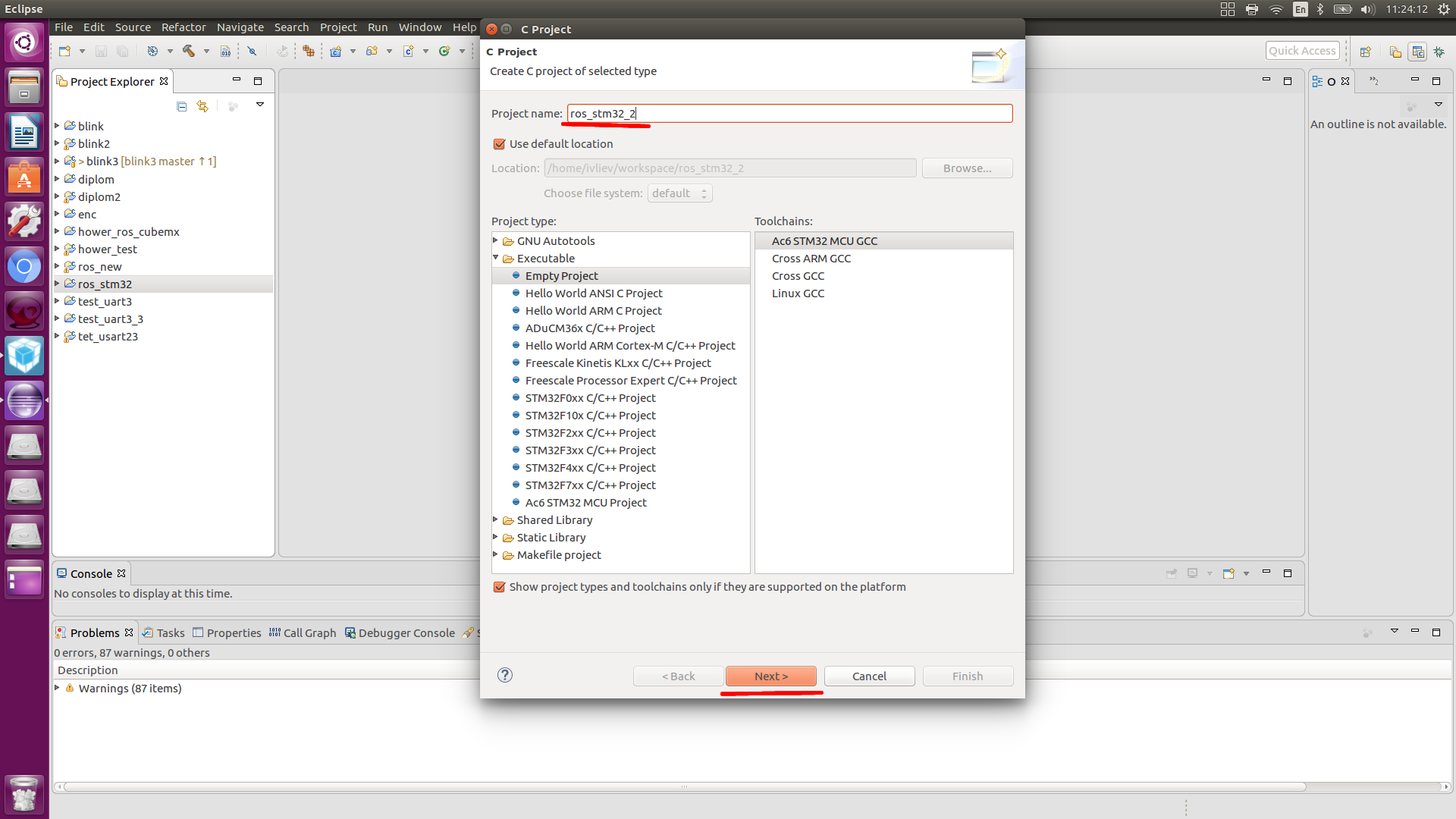Click the help question mark in dialog
This screenshot has width=1456, height=819.
click(x=505, y=675)
